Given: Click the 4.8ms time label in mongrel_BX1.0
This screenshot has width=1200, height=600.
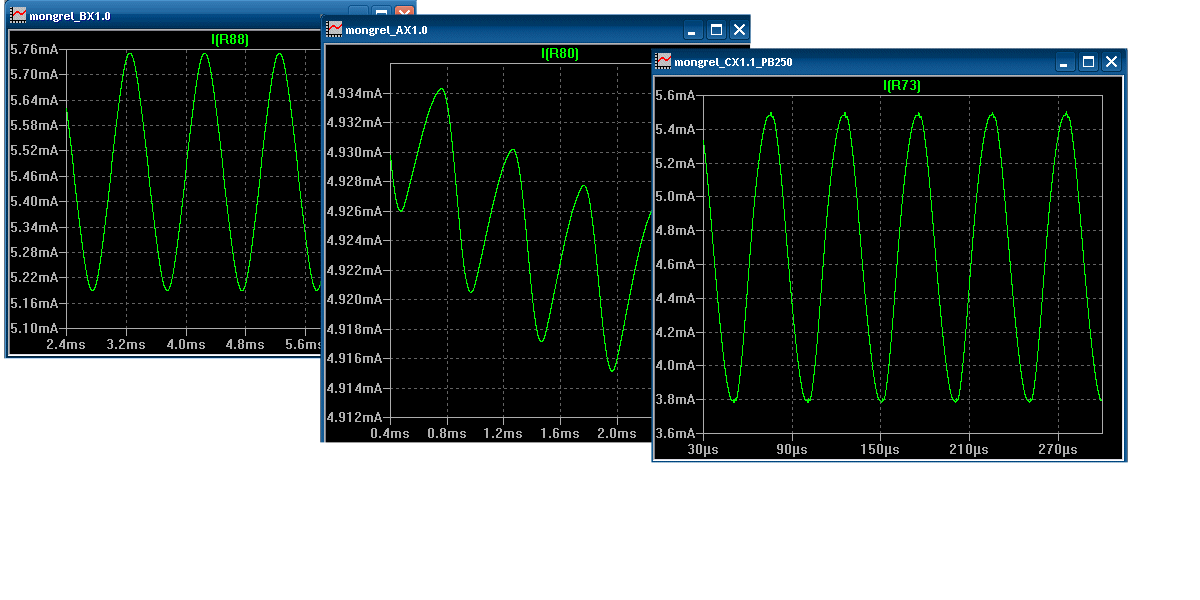Looking at the screenshot, I should [x=245, y=344].
